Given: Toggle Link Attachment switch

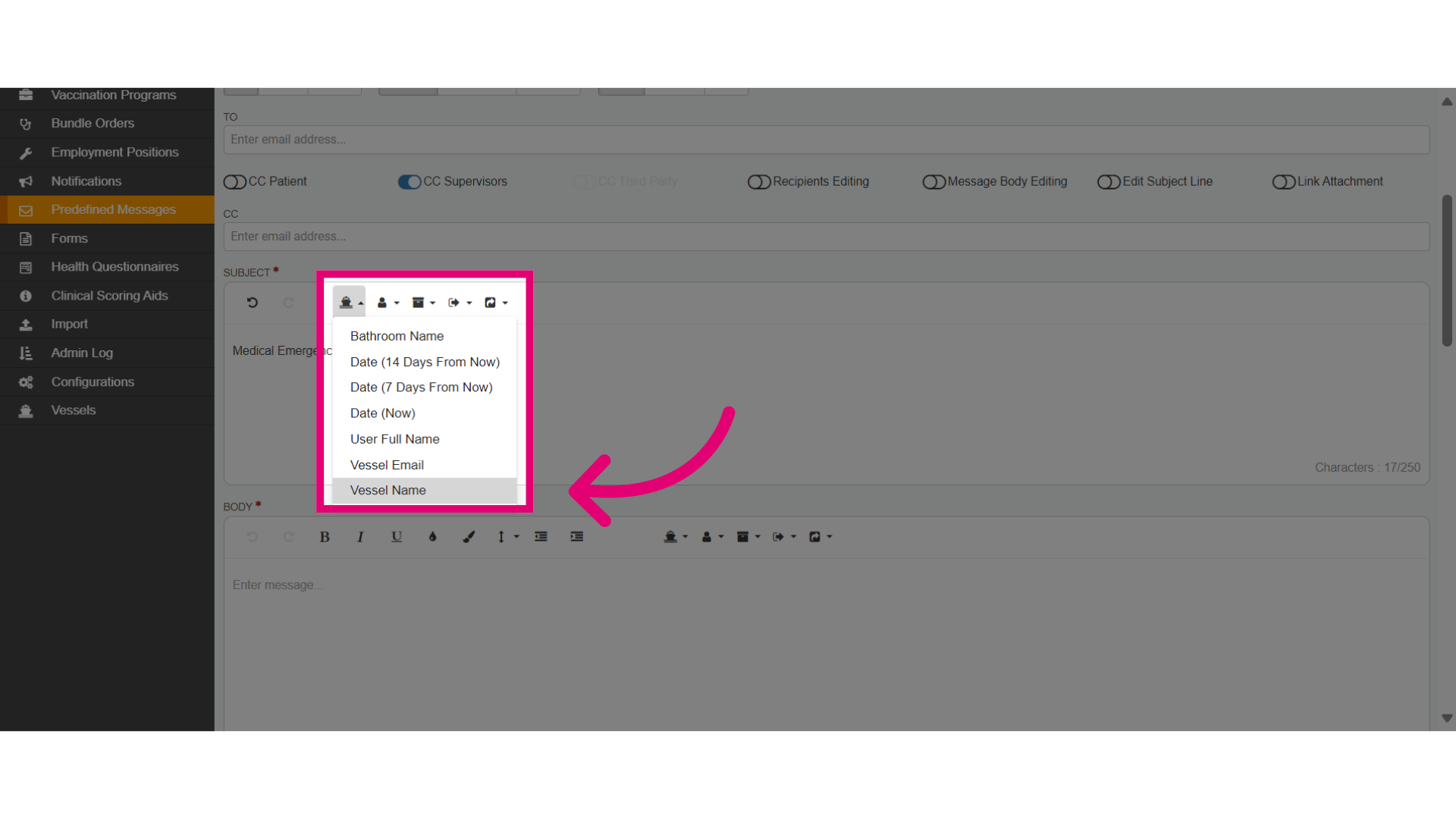Looking at the screenshot, I should (1284, 182).
